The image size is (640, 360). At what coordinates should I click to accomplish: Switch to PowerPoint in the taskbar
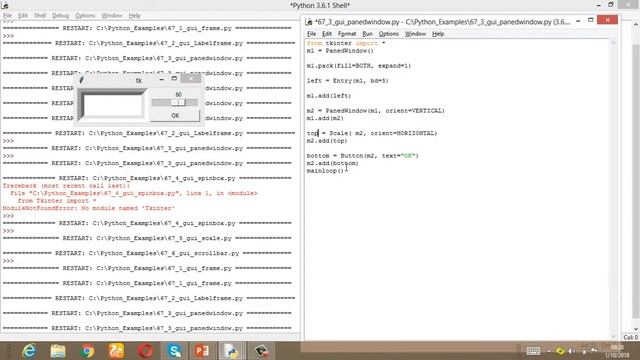coord(202,351)
